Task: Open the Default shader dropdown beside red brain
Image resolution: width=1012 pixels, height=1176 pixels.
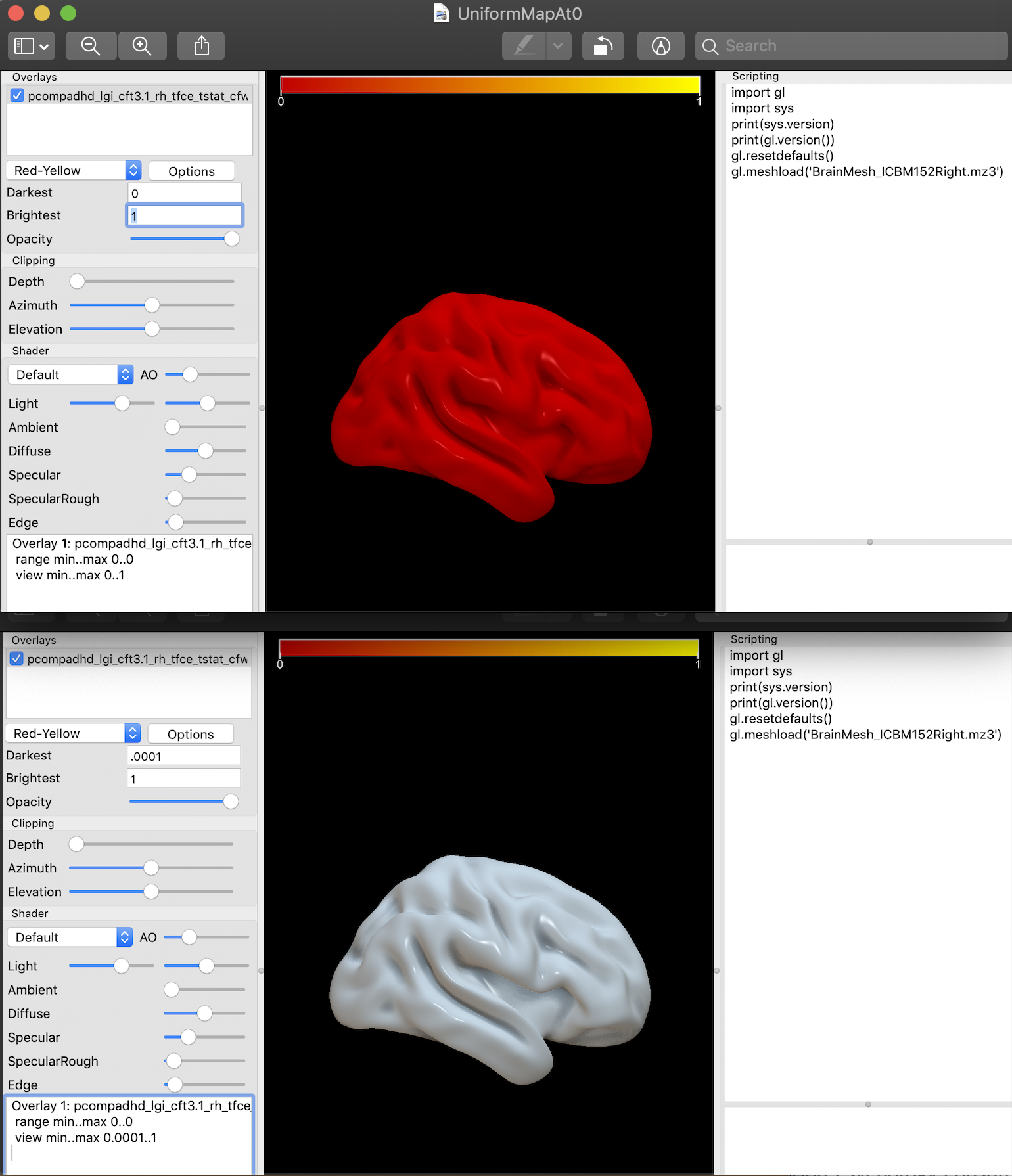Action: [x=70, y=374]
